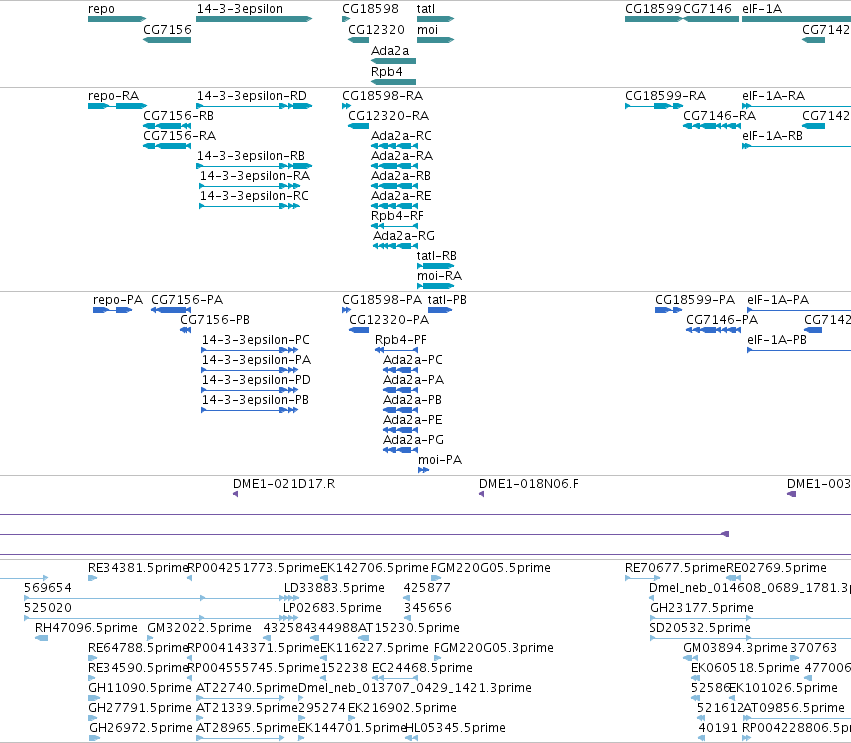Select the 14-3-3epsilon-PC protein

pos(249,350)
